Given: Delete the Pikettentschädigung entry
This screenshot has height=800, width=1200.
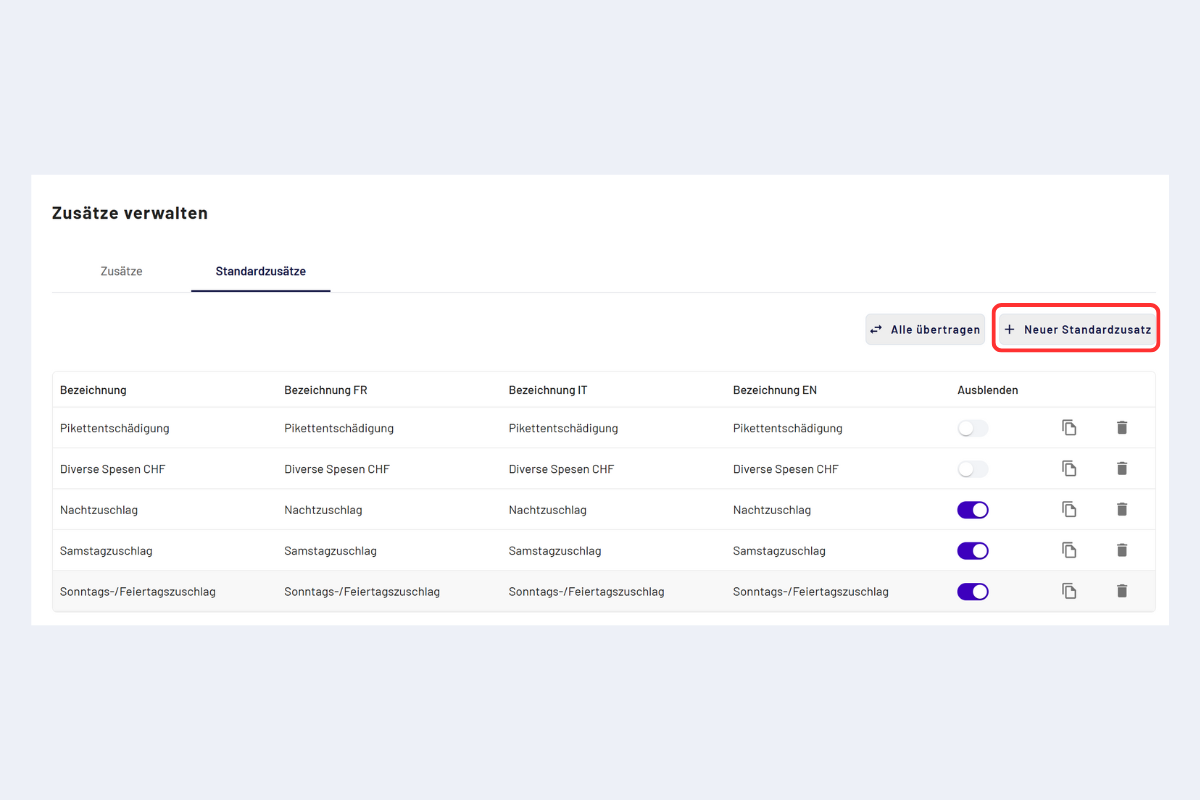Looking at the screenshot, I should pos(1121,428).
